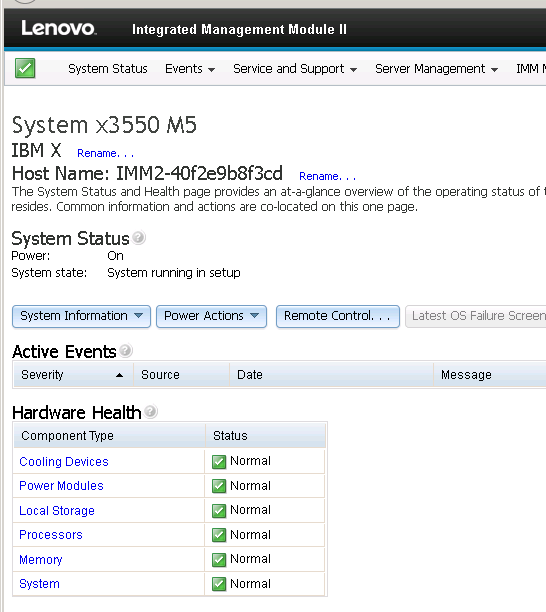Image resolution: width=546 pixels, height=612 pixels.
Task: Click 'Normal' status text for Cooling Devices
Action: point(250,461)
